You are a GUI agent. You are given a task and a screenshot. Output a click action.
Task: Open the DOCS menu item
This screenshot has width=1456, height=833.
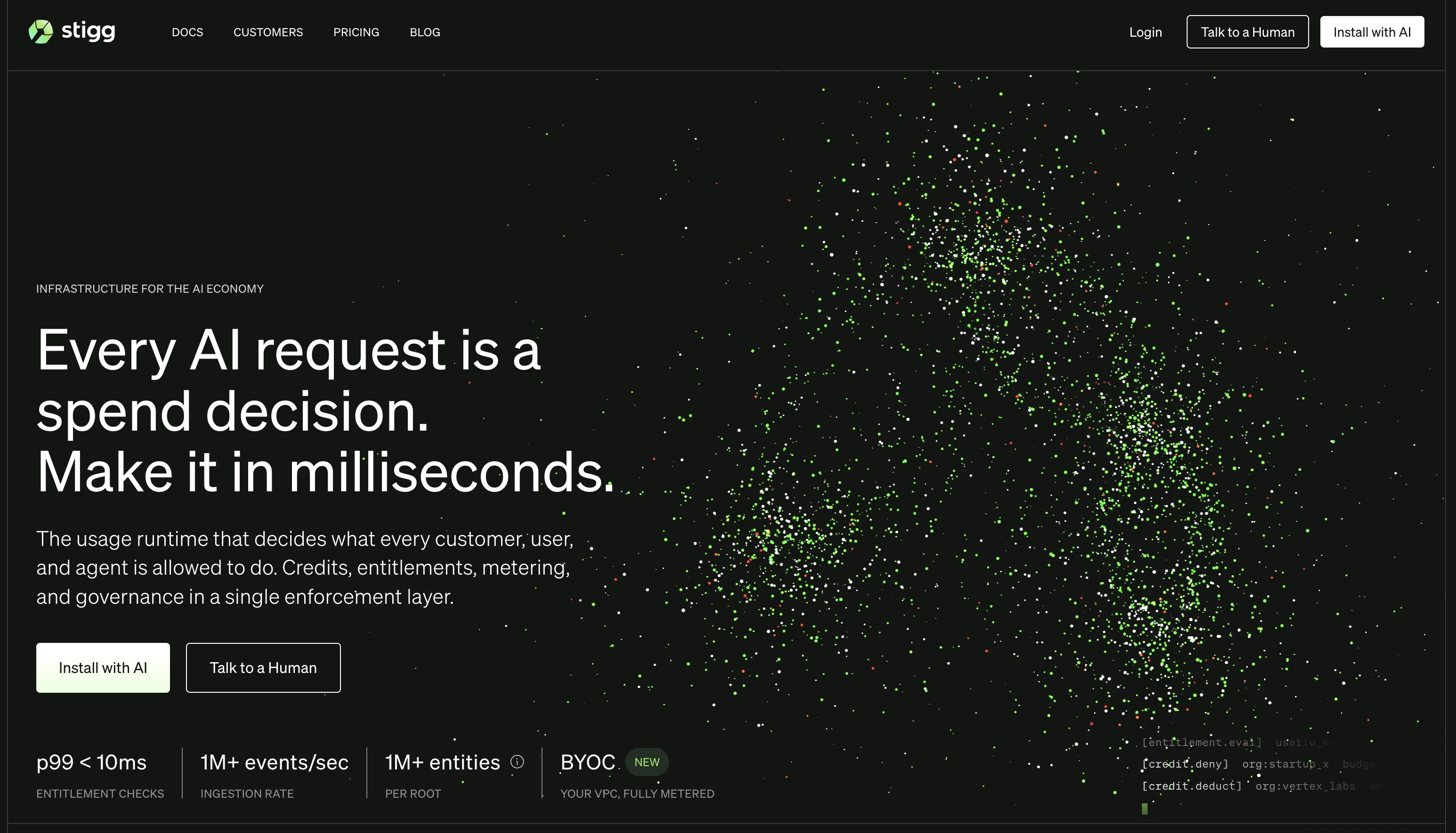[187, 32]
